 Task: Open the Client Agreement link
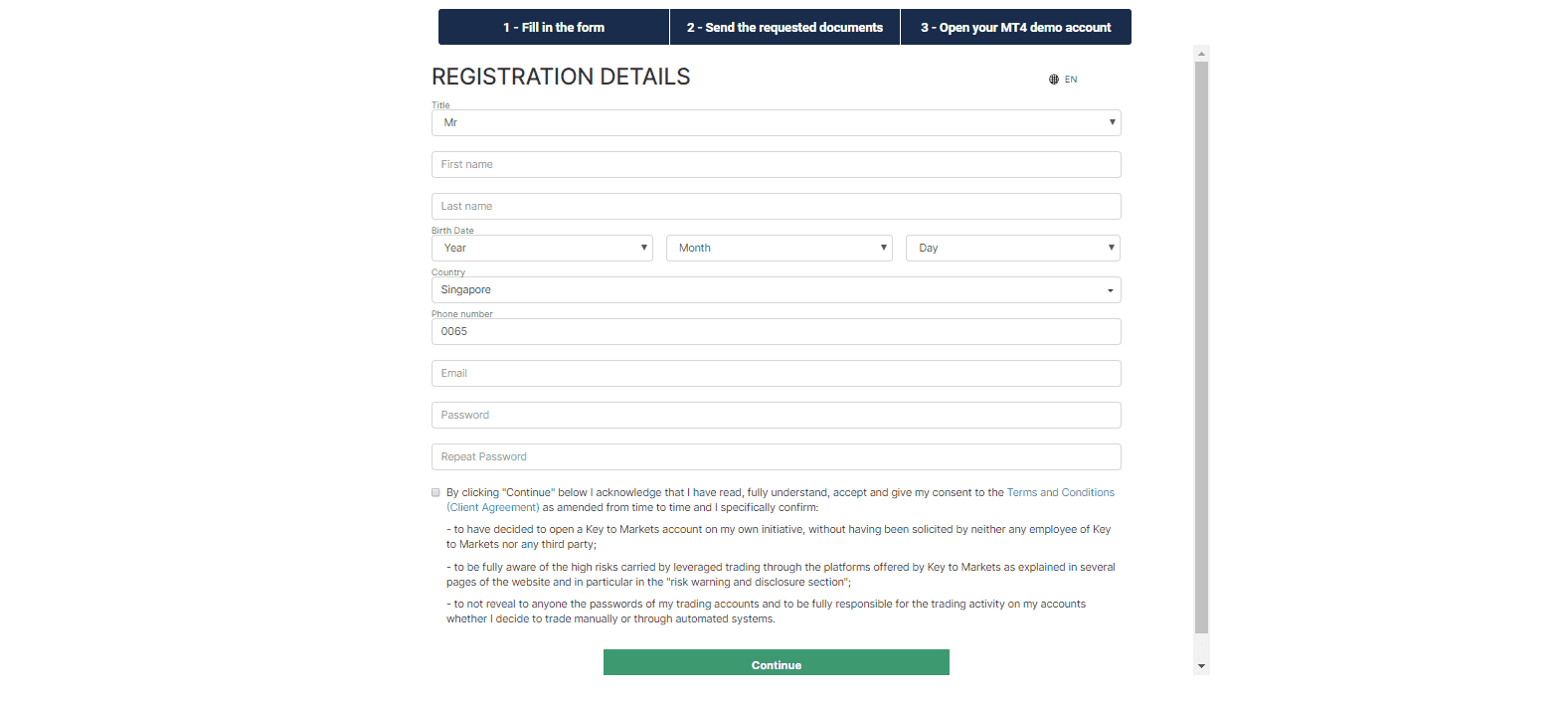point(494,507)
